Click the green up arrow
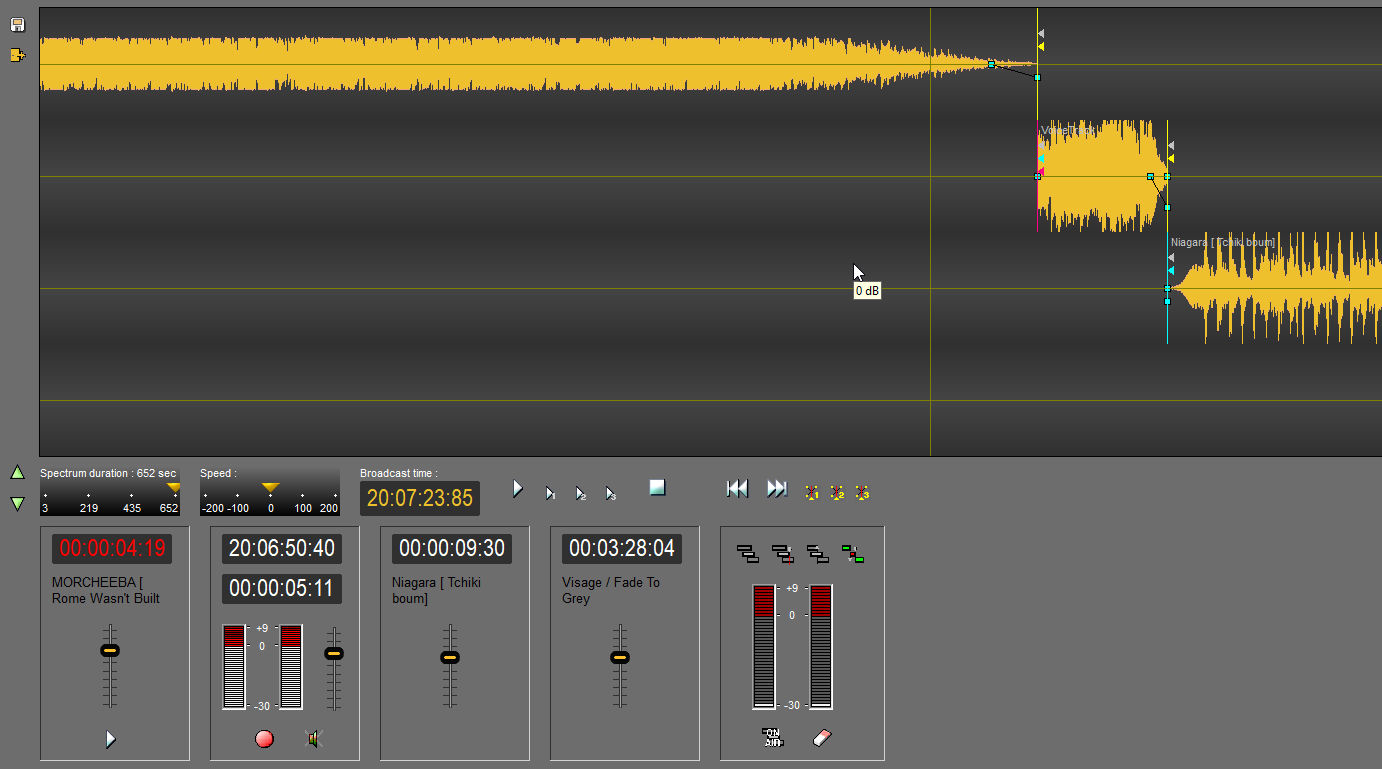This screenshot has height=769, width=1382. [x=17, y=472]
